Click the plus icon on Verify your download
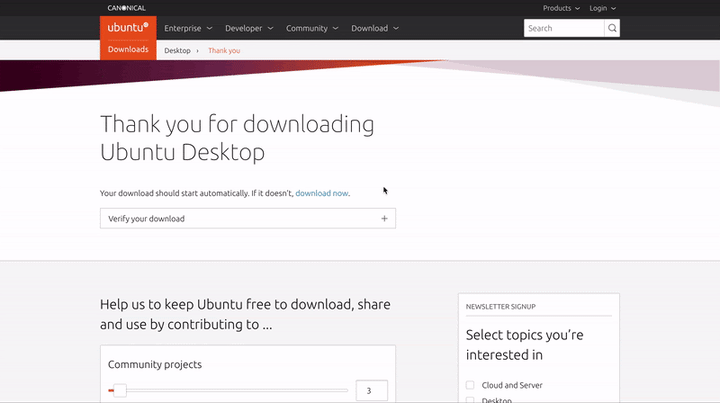Image resolution: width=720 pixels, height=403 pixels. [384, 218]
